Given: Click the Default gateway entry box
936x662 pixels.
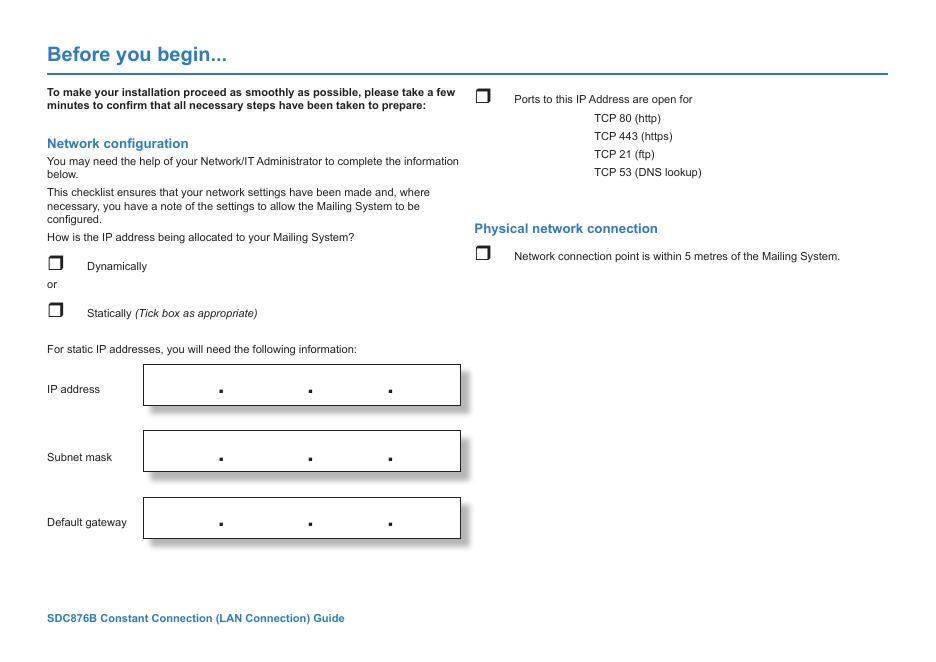Looking at the screenshot, I should click(301, 518).
